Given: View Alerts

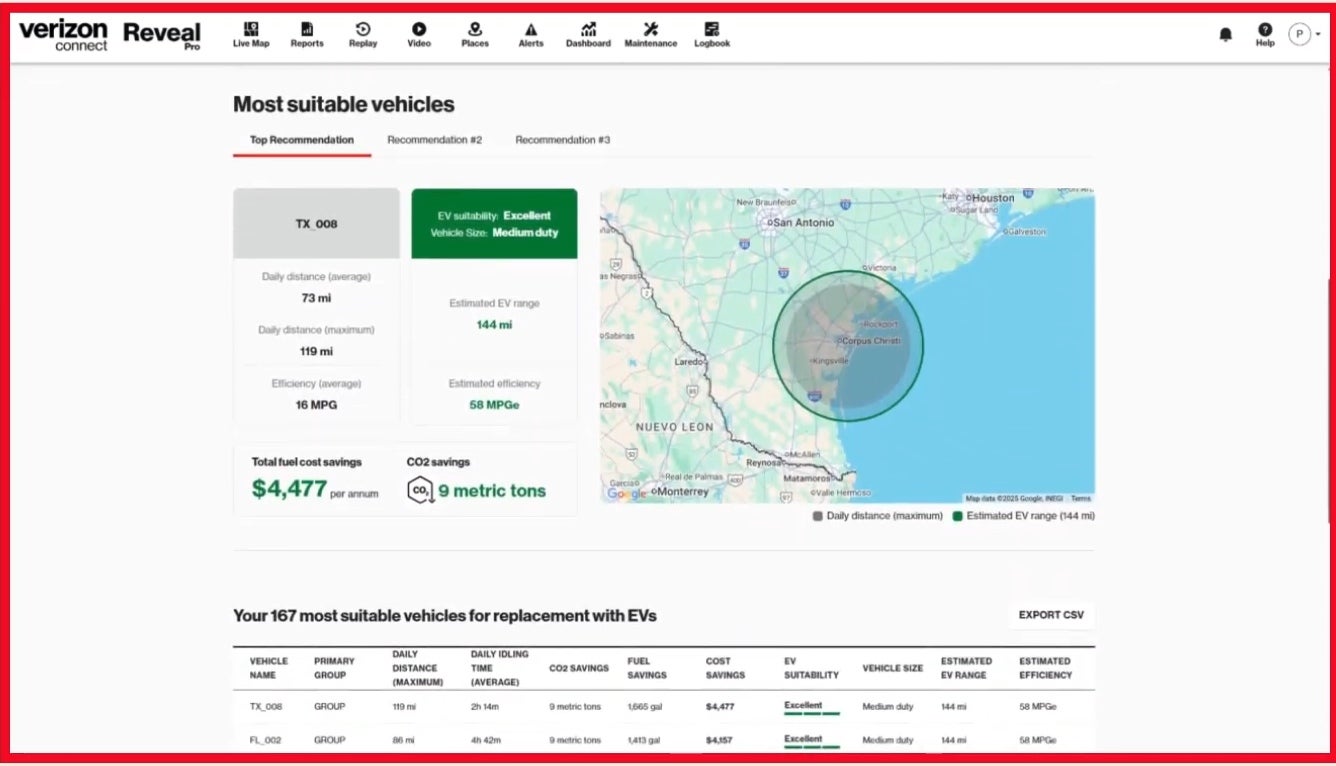Looking at the screenshot, I should [530, 34].
